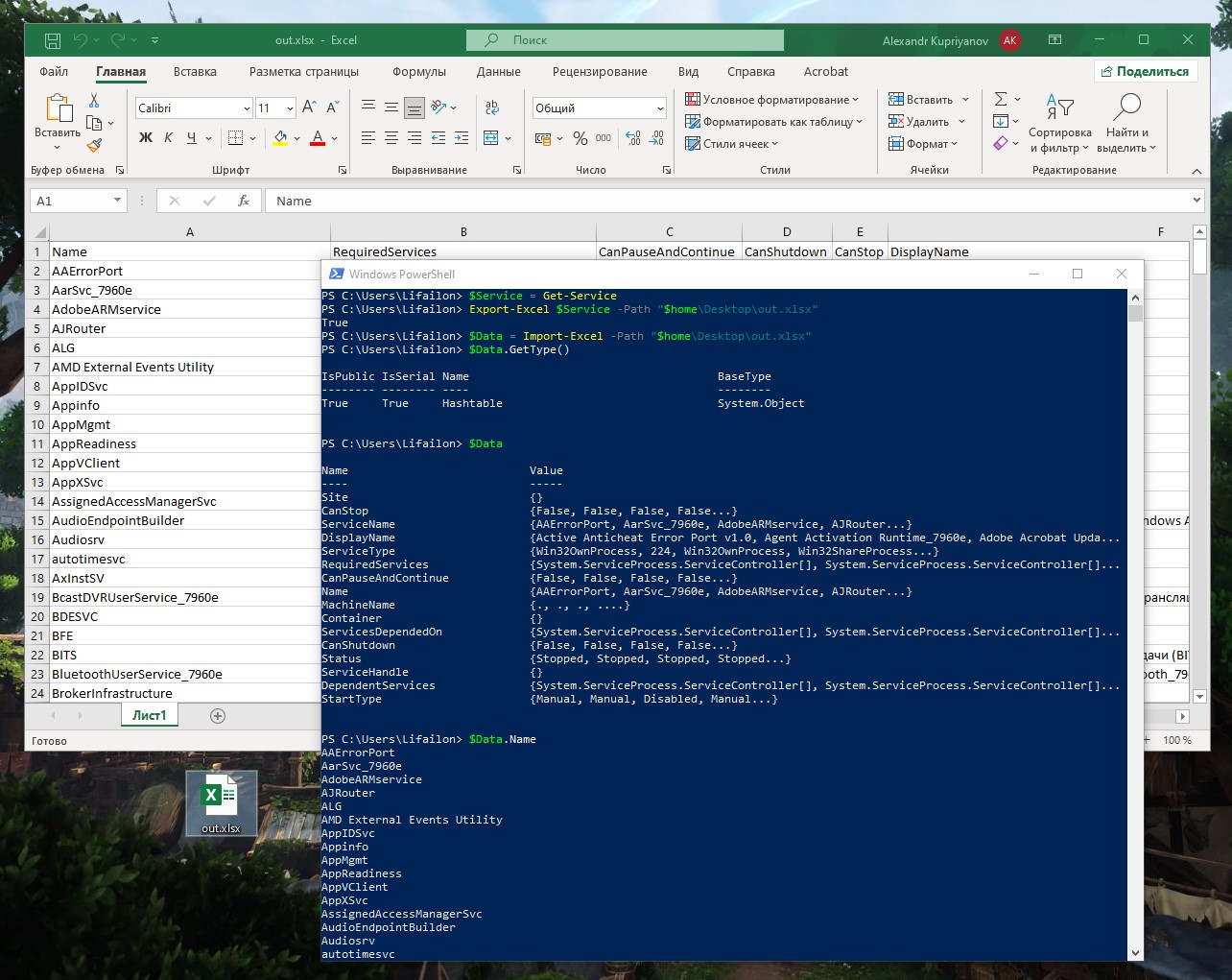Toggle bottom align button
The height and width of the screenshot is (980, 1232).
[x=415, y=108]
